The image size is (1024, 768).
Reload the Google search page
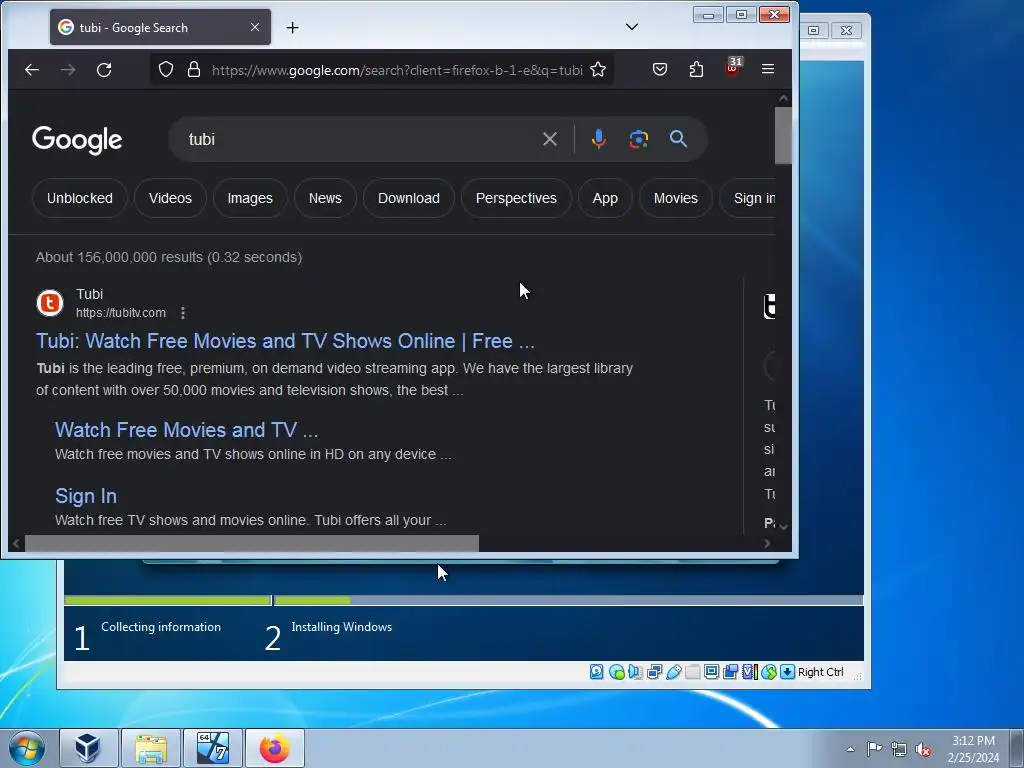pos(104,69)
